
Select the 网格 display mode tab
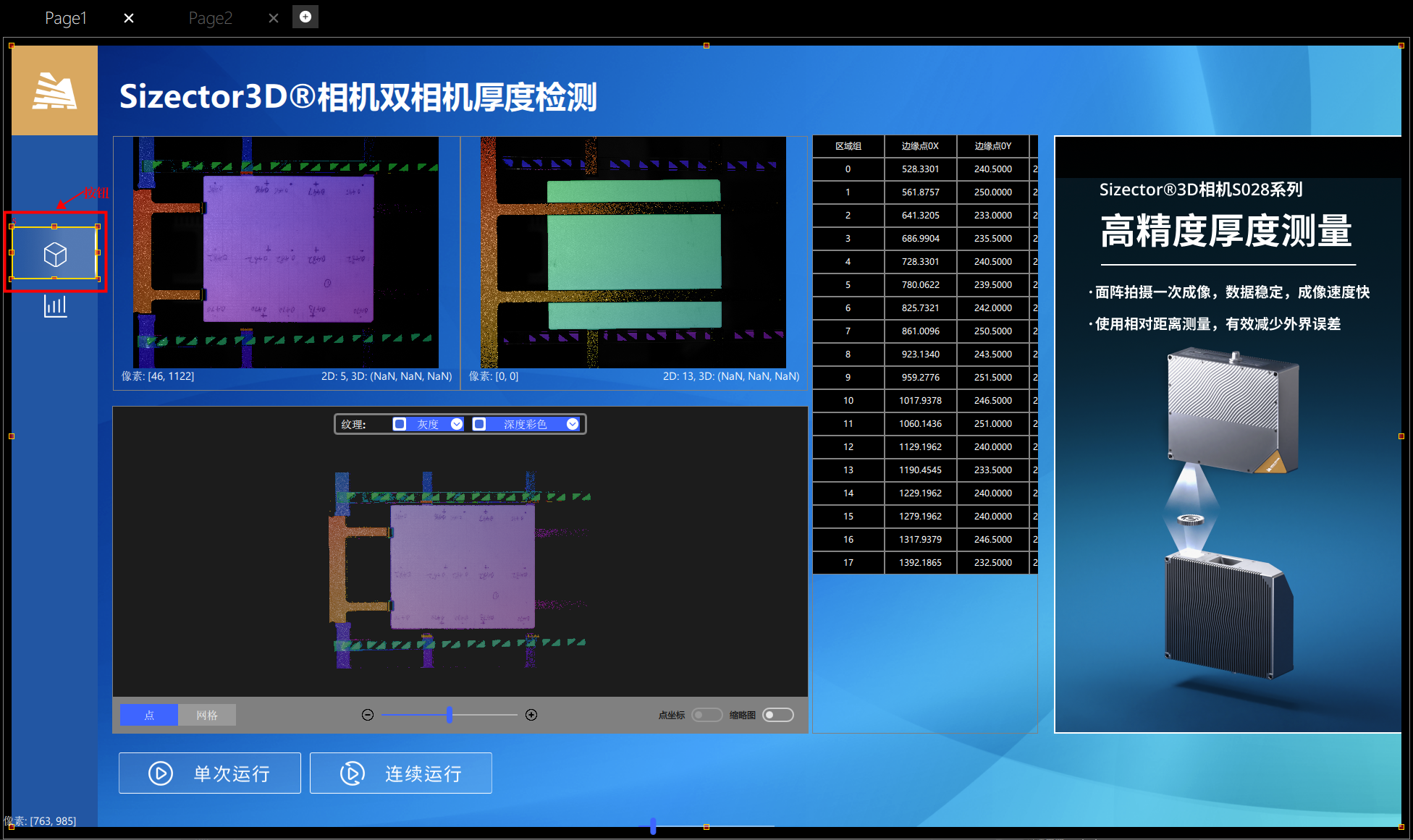pyautogui.click(x=207, y=715)
